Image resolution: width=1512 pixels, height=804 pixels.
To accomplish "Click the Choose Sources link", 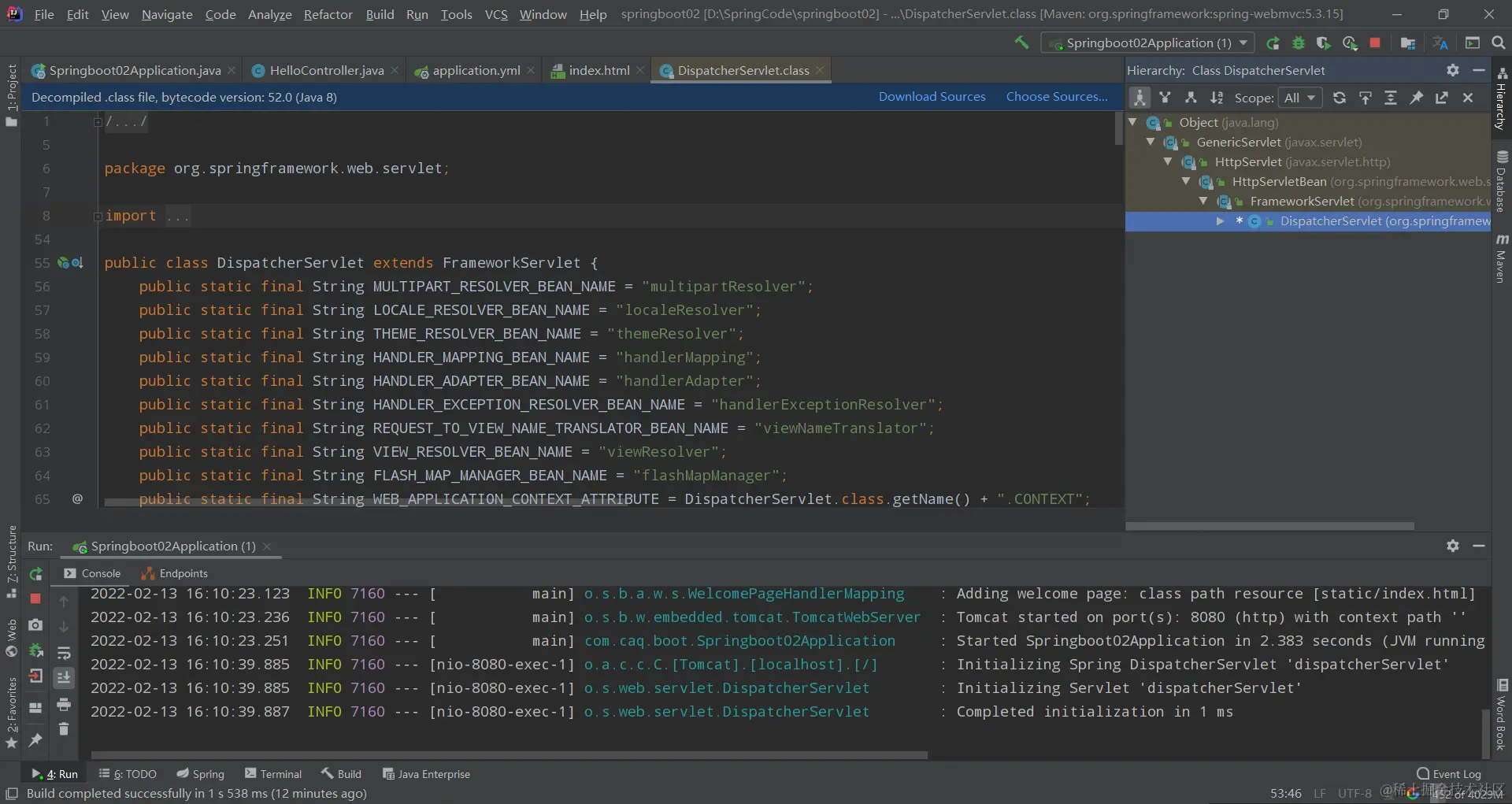I will tap(1057, 97).
